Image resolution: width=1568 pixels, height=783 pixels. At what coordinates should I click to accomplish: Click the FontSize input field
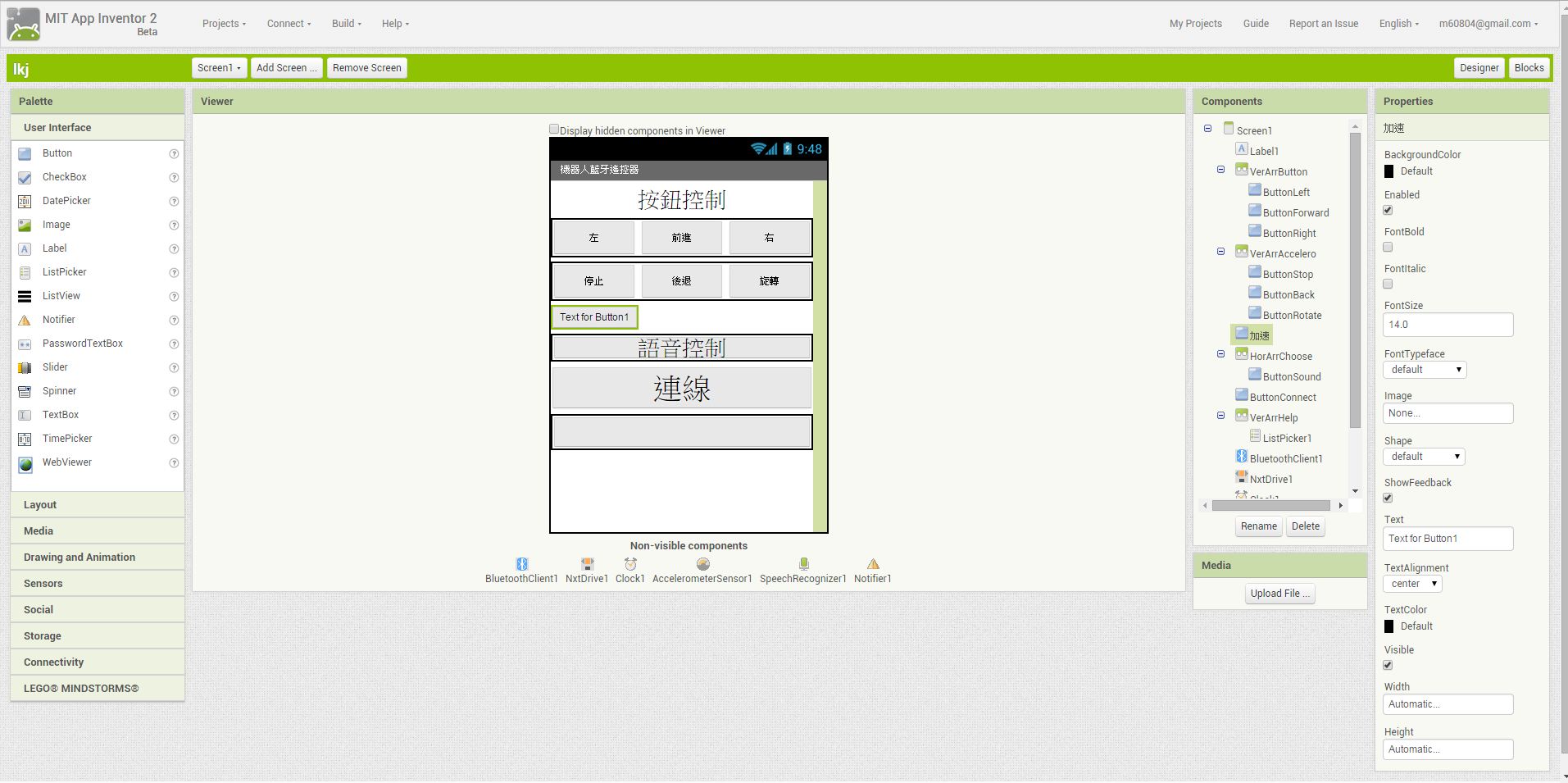click(1448, 325)
